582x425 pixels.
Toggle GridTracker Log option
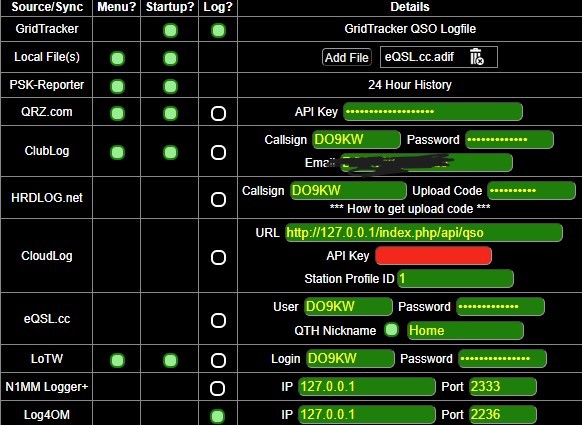(x=218, y=30)
